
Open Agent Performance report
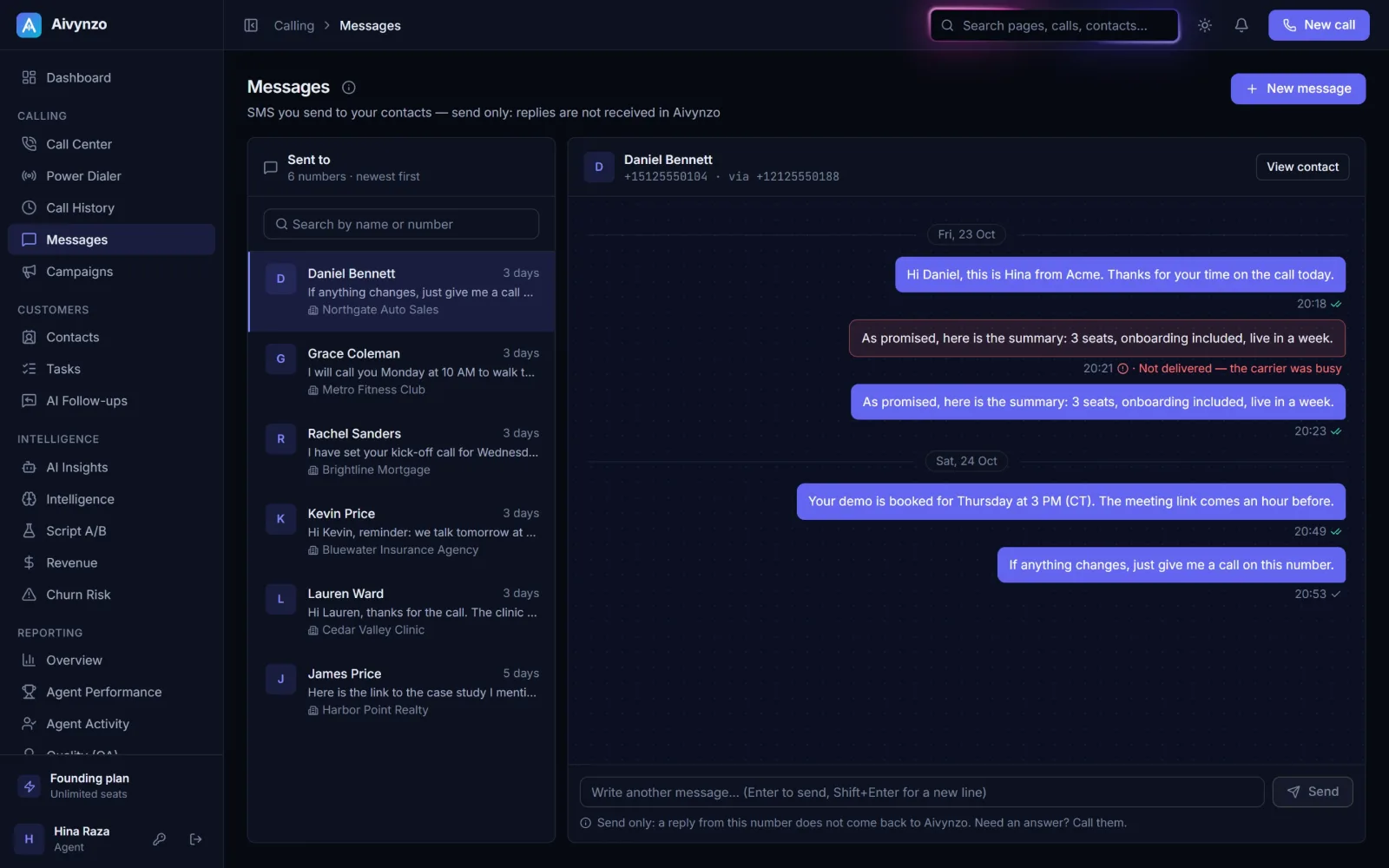pyautogui.click(x=111, y=692)
